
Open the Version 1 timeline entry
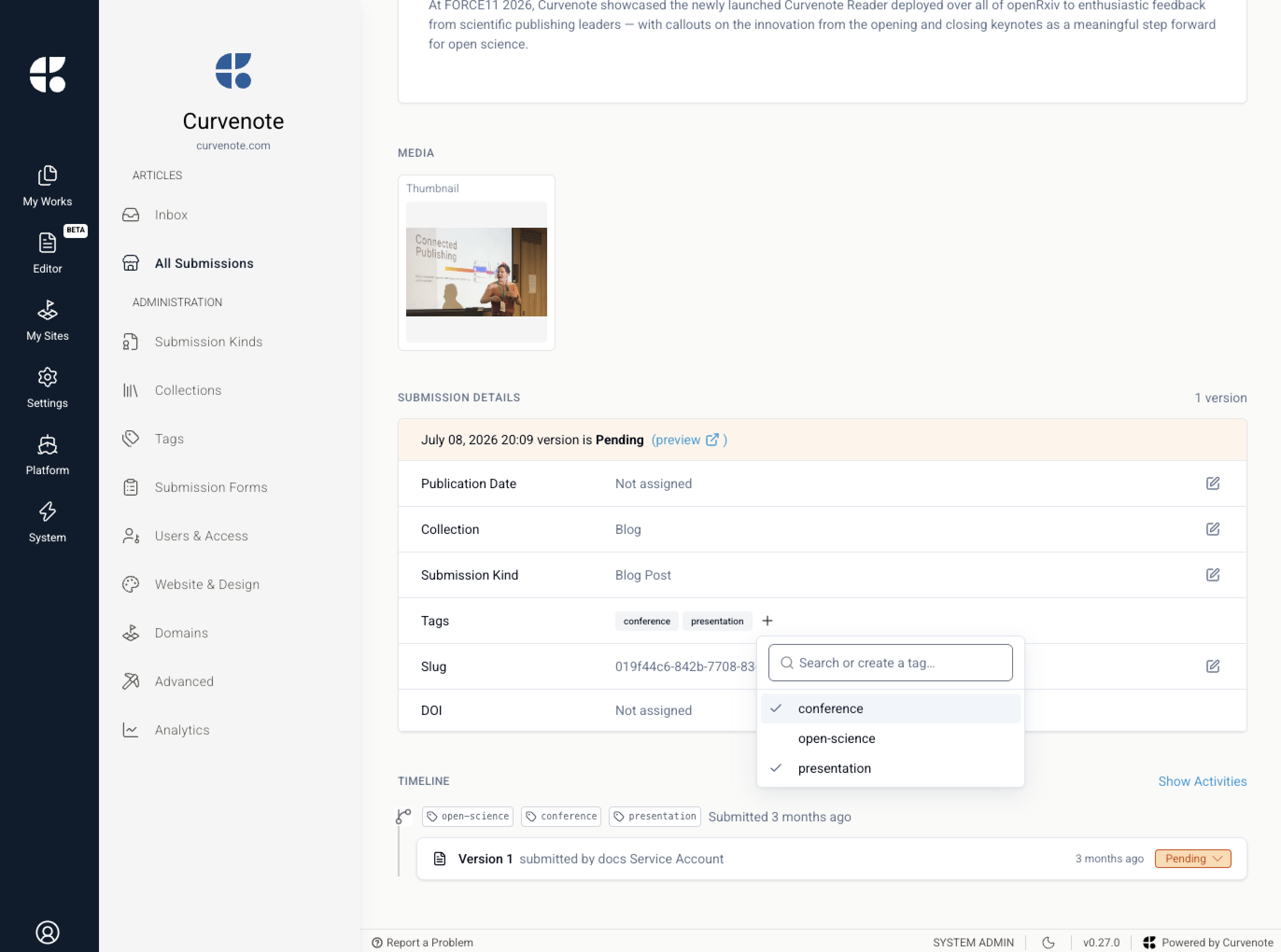831,859
